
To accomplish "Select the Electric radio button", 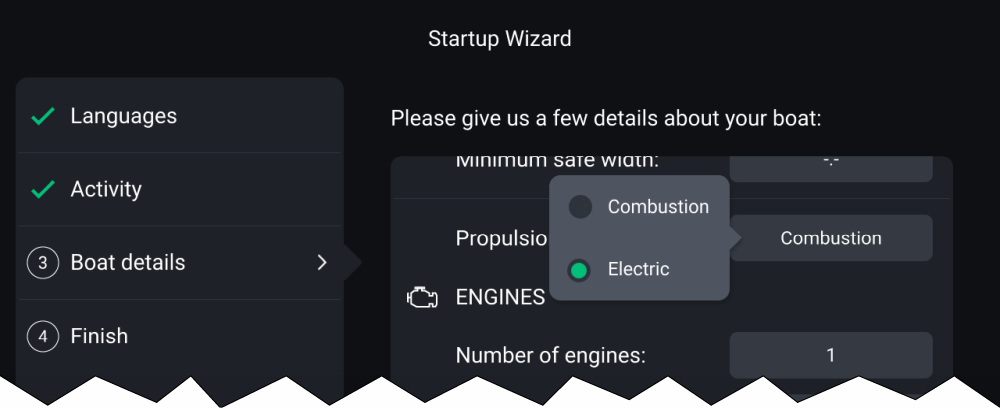I will pos(579,270).
